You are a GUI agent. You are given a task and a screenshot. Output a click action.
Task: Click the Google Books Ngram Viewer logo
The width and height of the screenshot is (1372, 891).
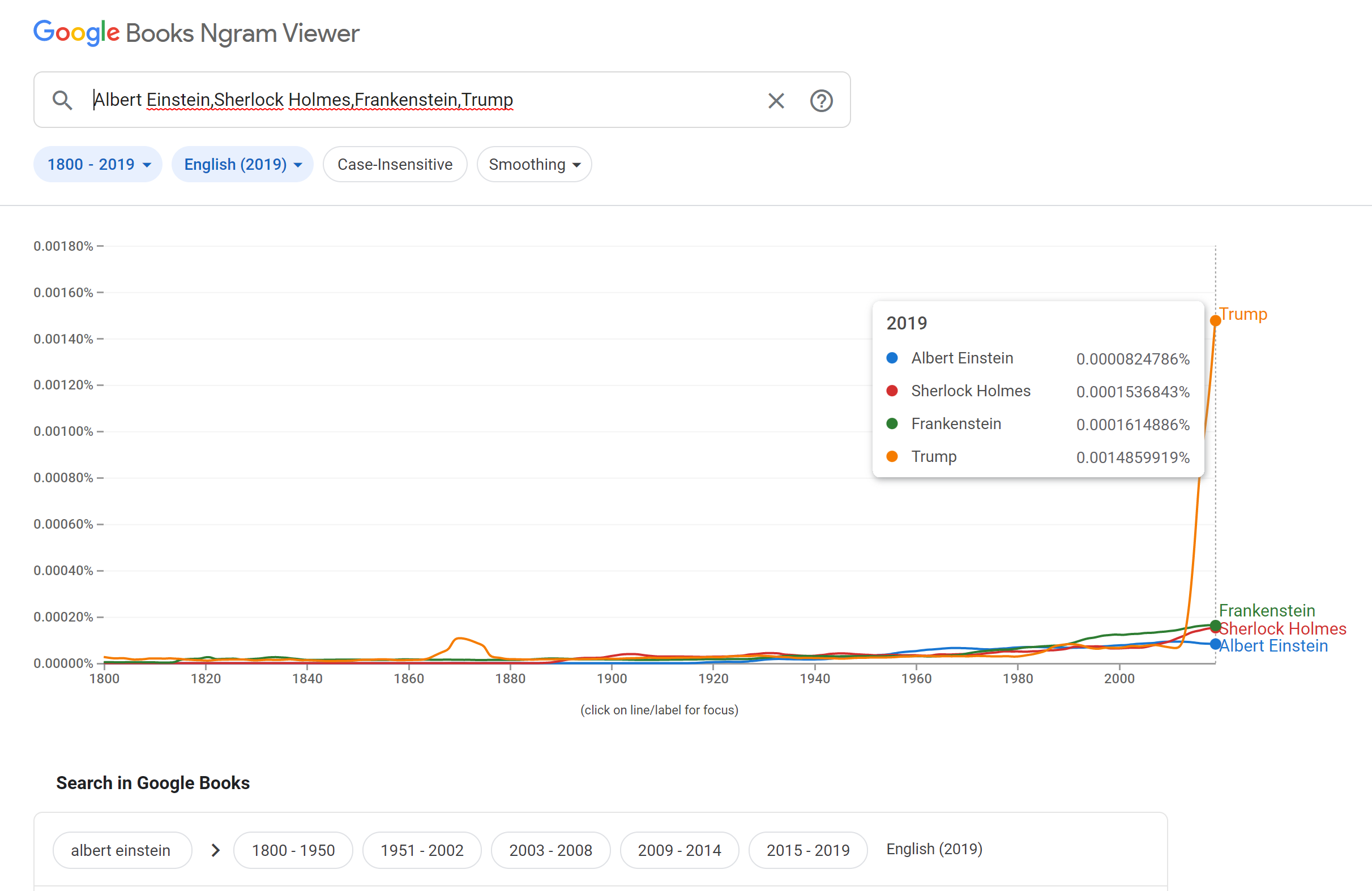point(196,33)
